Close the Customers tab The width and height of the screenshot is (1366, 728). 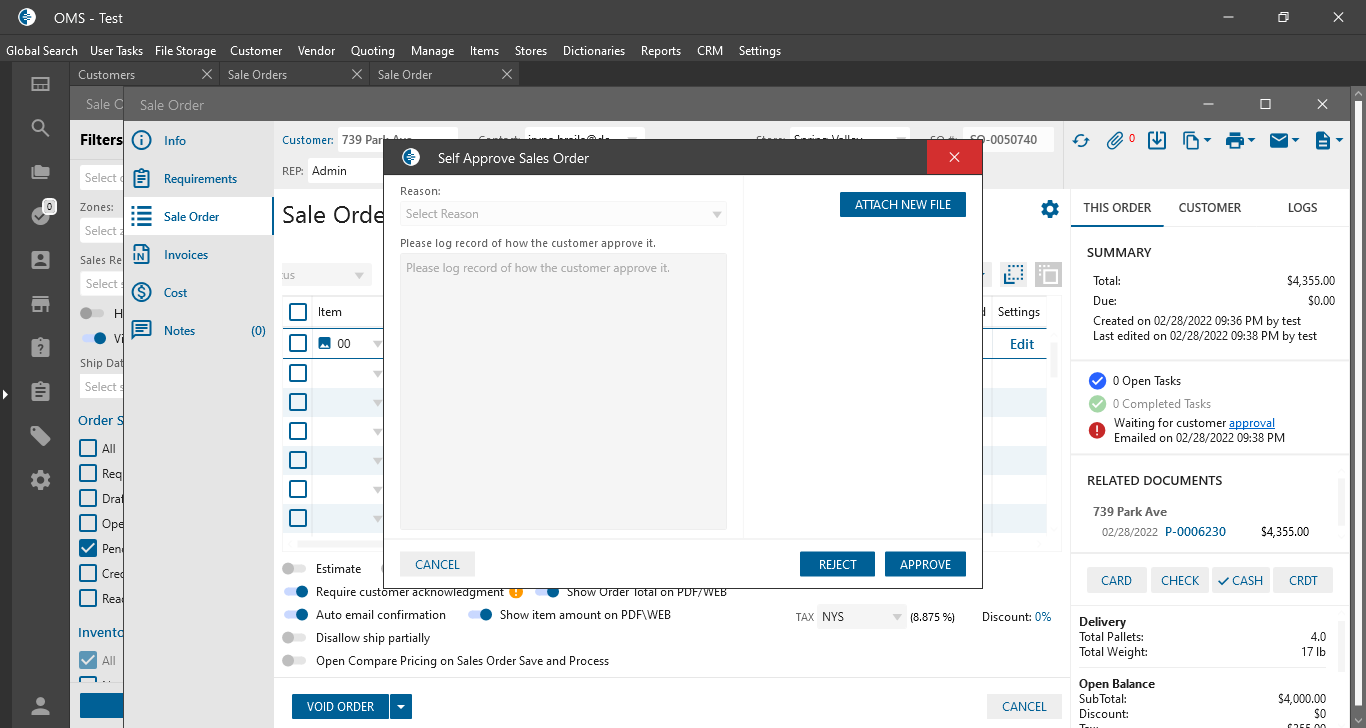pos(207,74)
